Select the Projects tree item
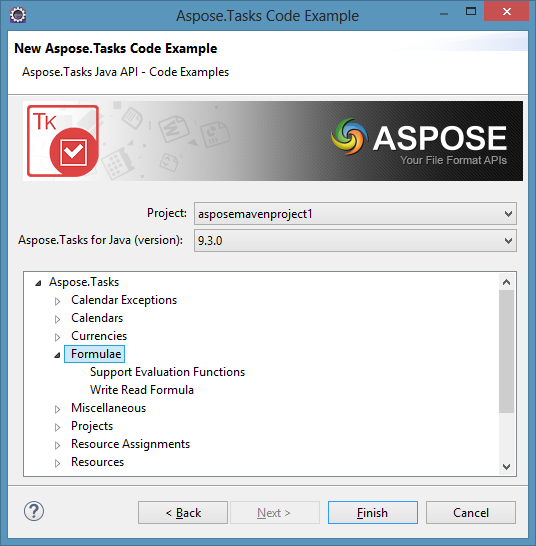This screenshot has width=536, height=546. 92,426
